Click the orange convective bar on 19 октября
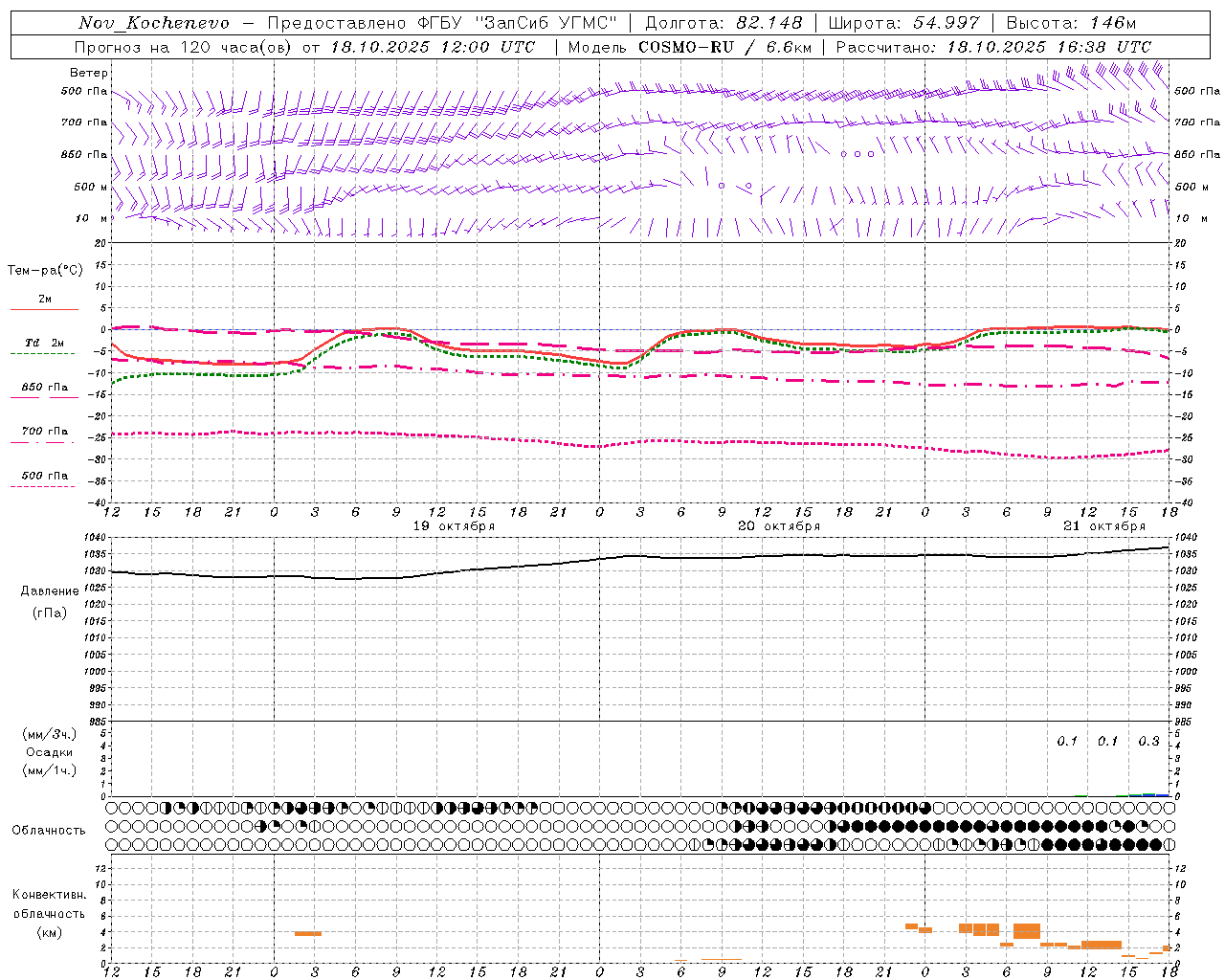Screen dimensions: 1225x980 coord(308,933)
